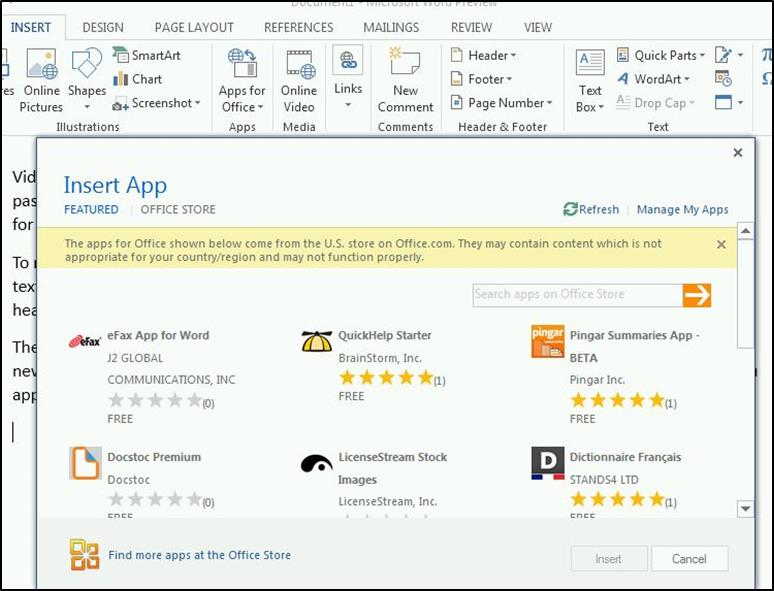774x591 pixels.
Task: Open the QuickHelp Starter title
Action: pyautogui.click(x=385, y=335)
